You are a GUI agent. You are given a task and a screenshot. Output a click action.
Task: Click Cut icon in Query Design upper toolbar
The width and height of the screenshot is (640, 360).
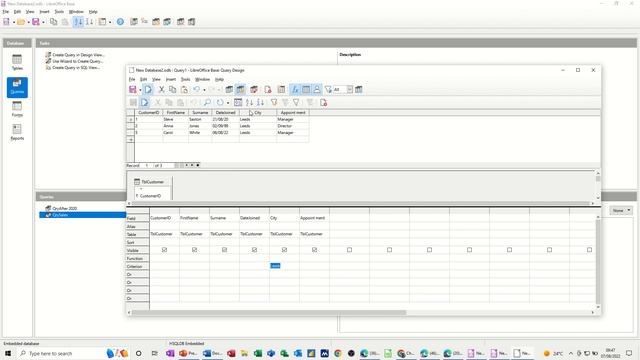[161, 89]
